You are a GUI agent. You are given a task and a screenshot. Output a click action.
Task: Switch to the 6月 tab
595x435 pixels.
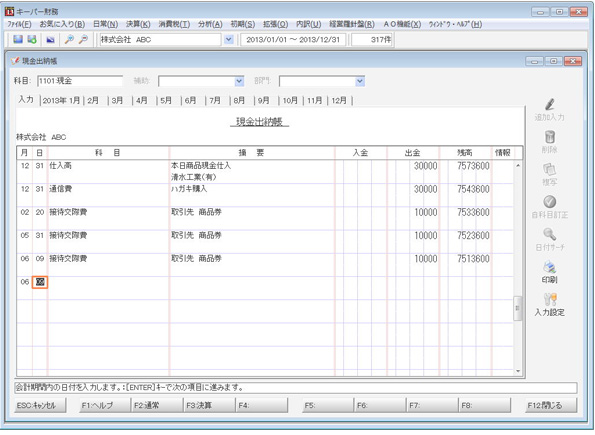[190, 101]
